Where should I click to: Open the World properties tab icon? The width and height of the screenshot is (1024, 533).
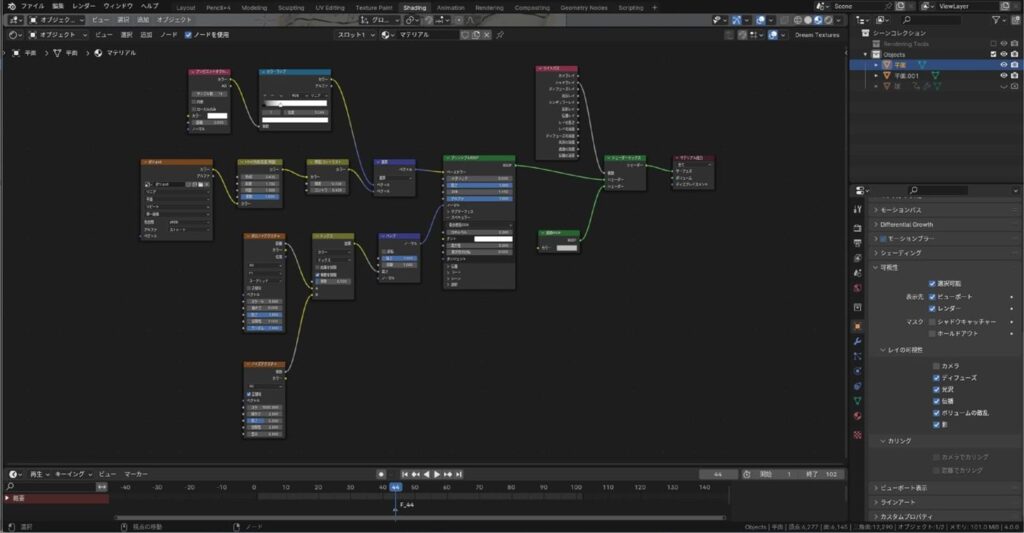pos(857,288)
